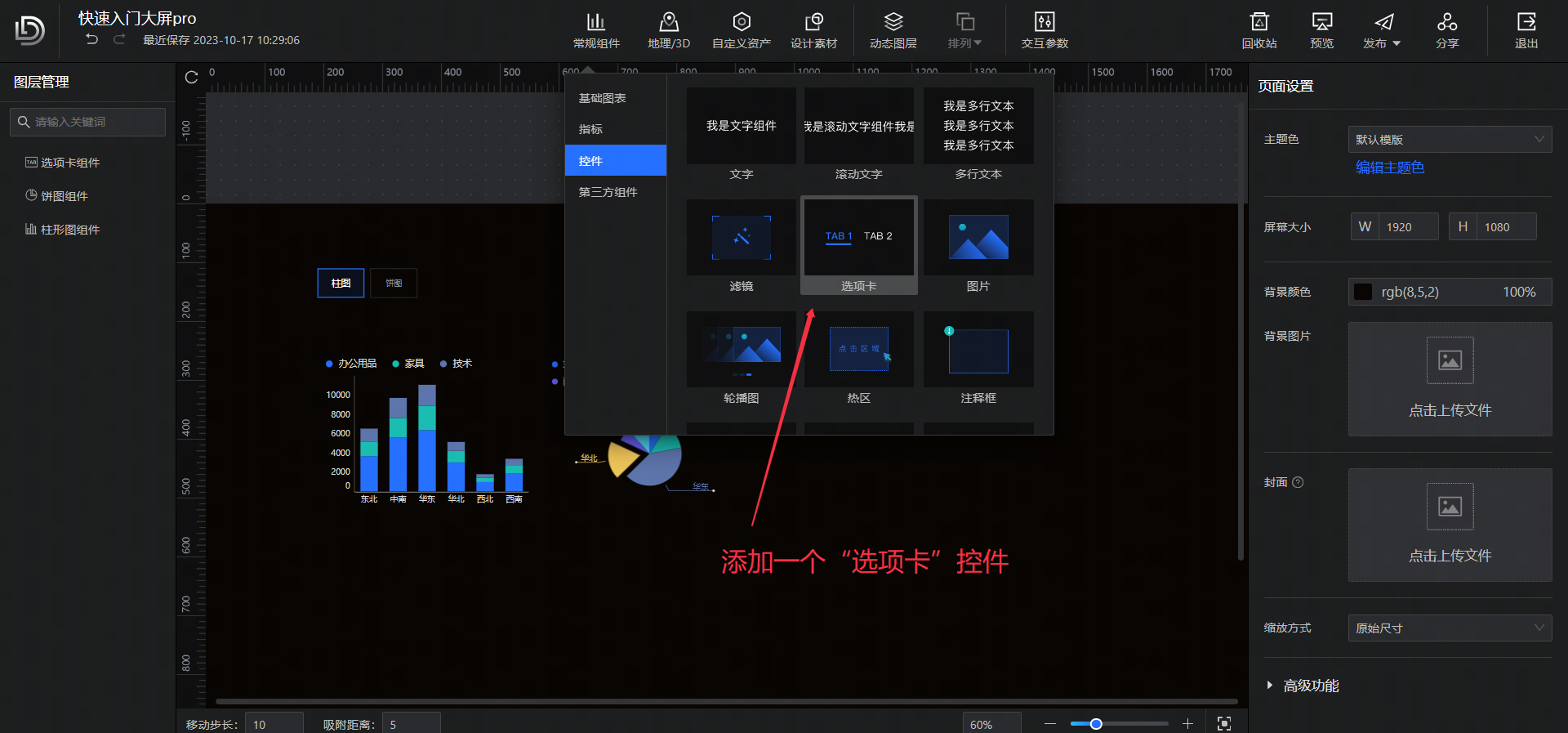1568x733 pixels.
Task: Switch to the 柱图 tab on canvas
Action: pos(341,283)
